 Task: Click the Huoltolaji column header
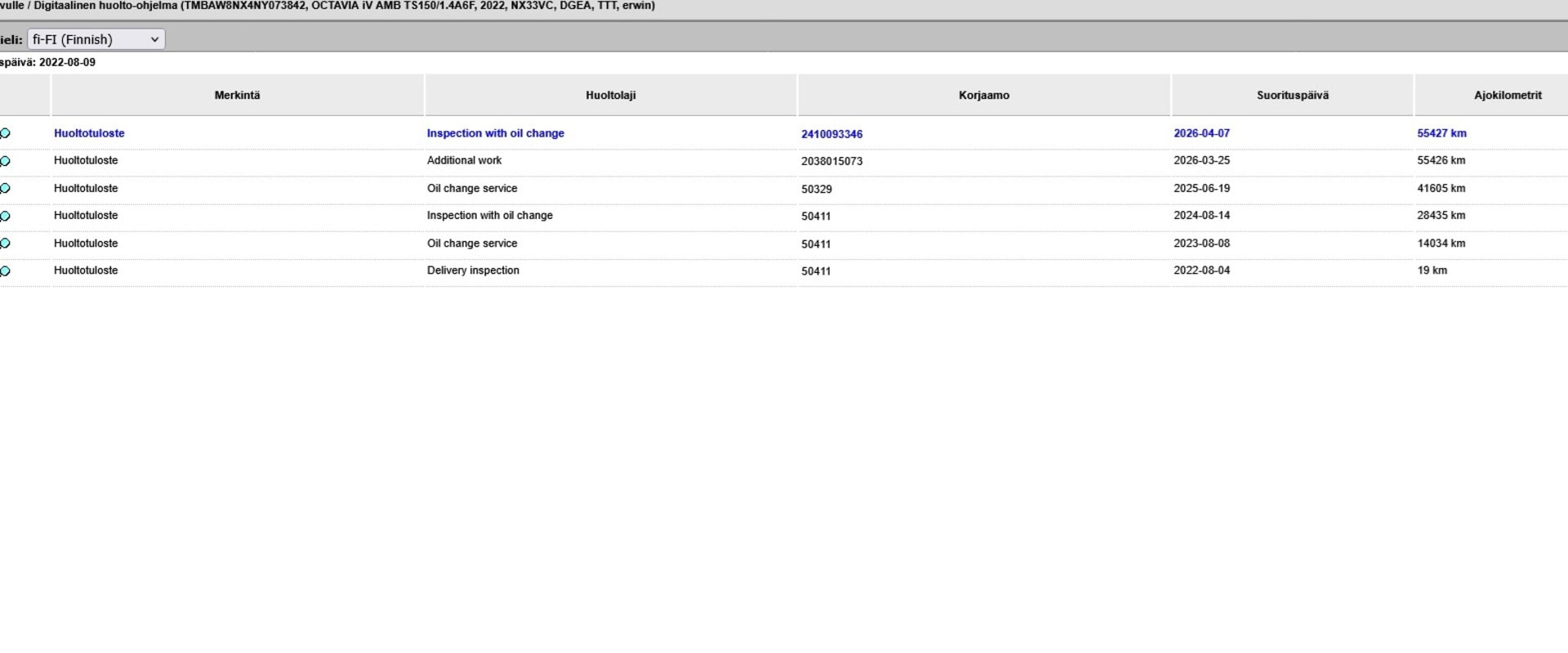pyautogui.click(x=610, y=96)
